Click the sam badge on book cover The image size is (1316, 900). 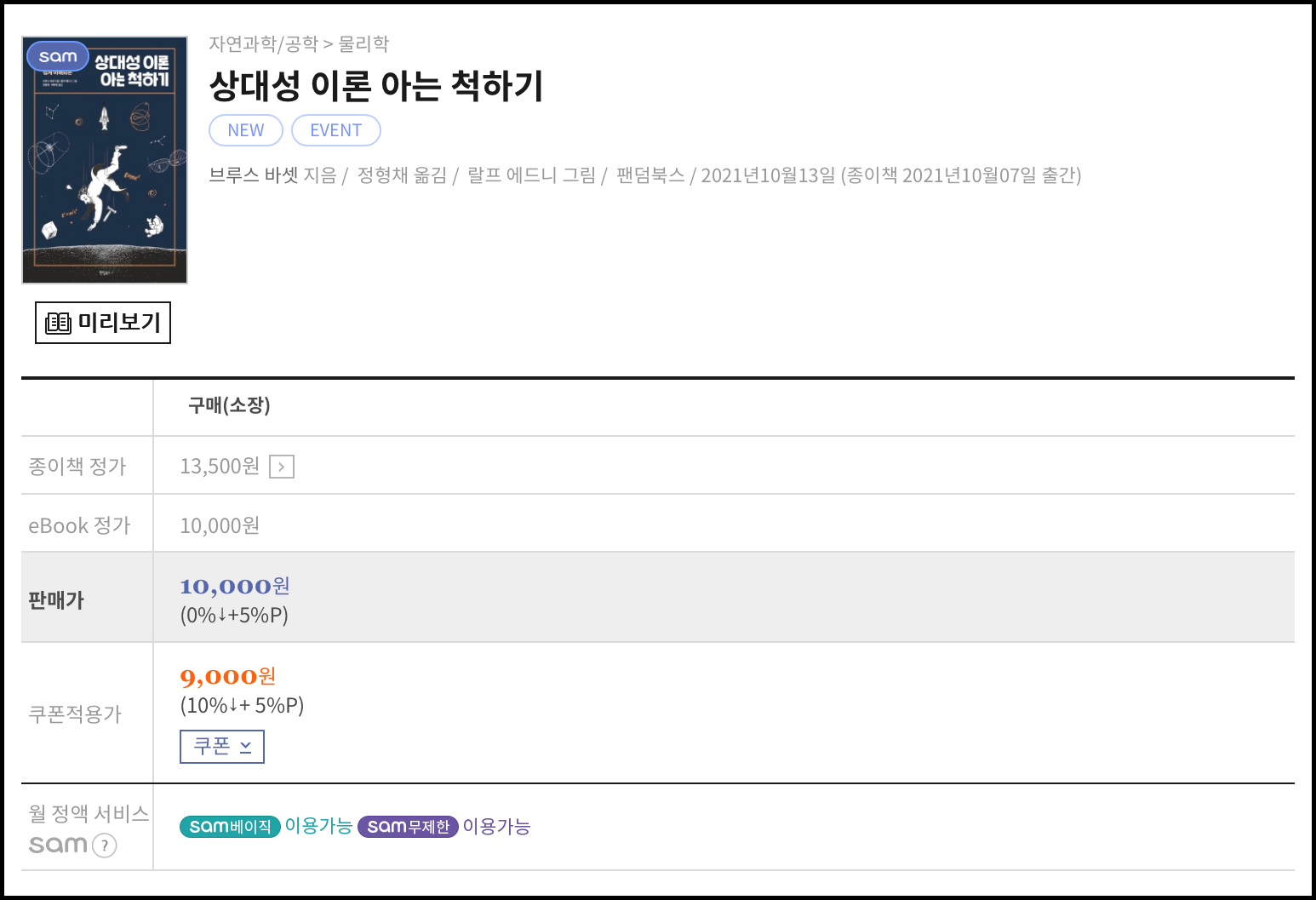coord(58,56)
